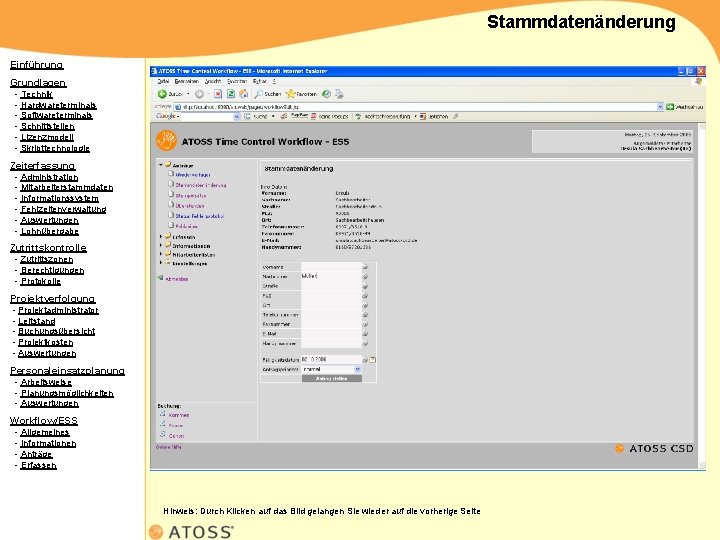
Task: Click the Online Hilfe link
Action: pyautogui.click(x=169, y=447)
